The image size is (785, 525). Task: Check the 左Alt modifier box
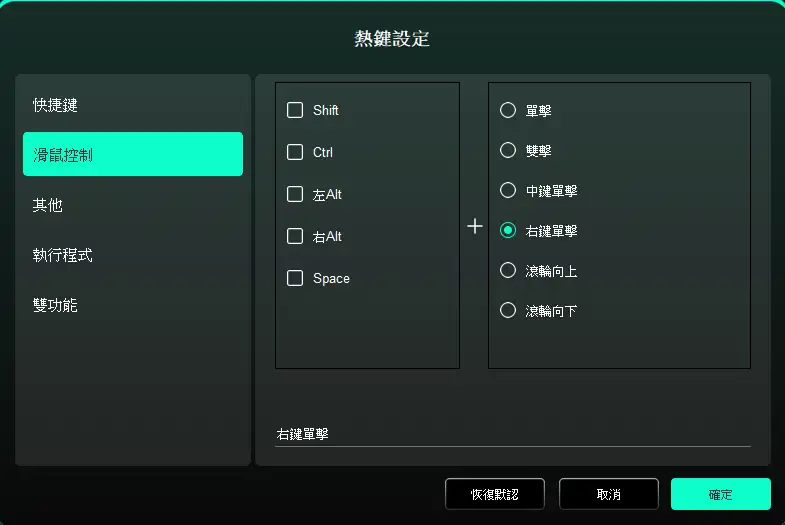295,194
